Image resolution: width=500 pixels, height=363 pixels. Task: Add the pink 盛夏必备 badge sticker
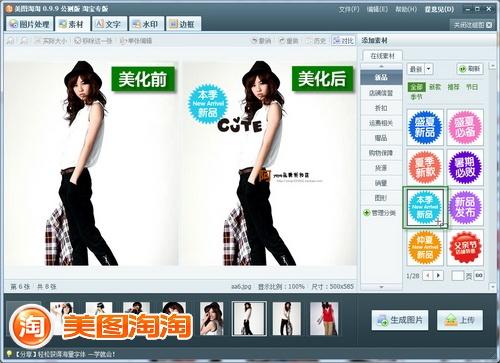pyautogui.click(x=465, y=127)
